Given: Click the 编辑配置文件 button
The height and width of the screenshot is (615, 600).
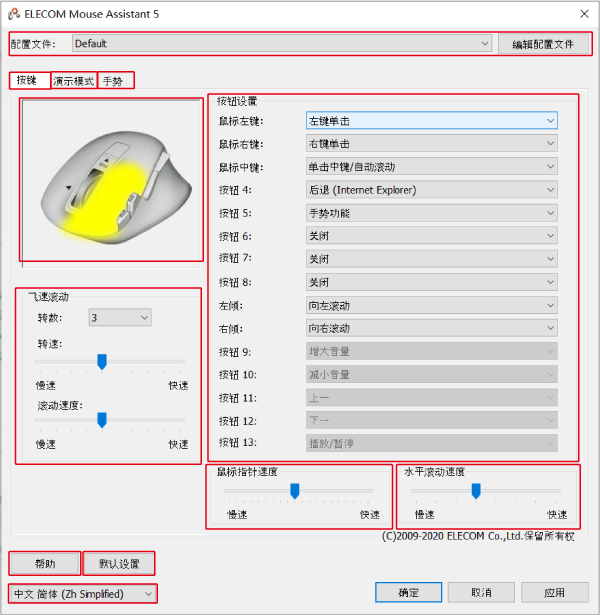Looking at the screenshot, I should click(543, 44).
